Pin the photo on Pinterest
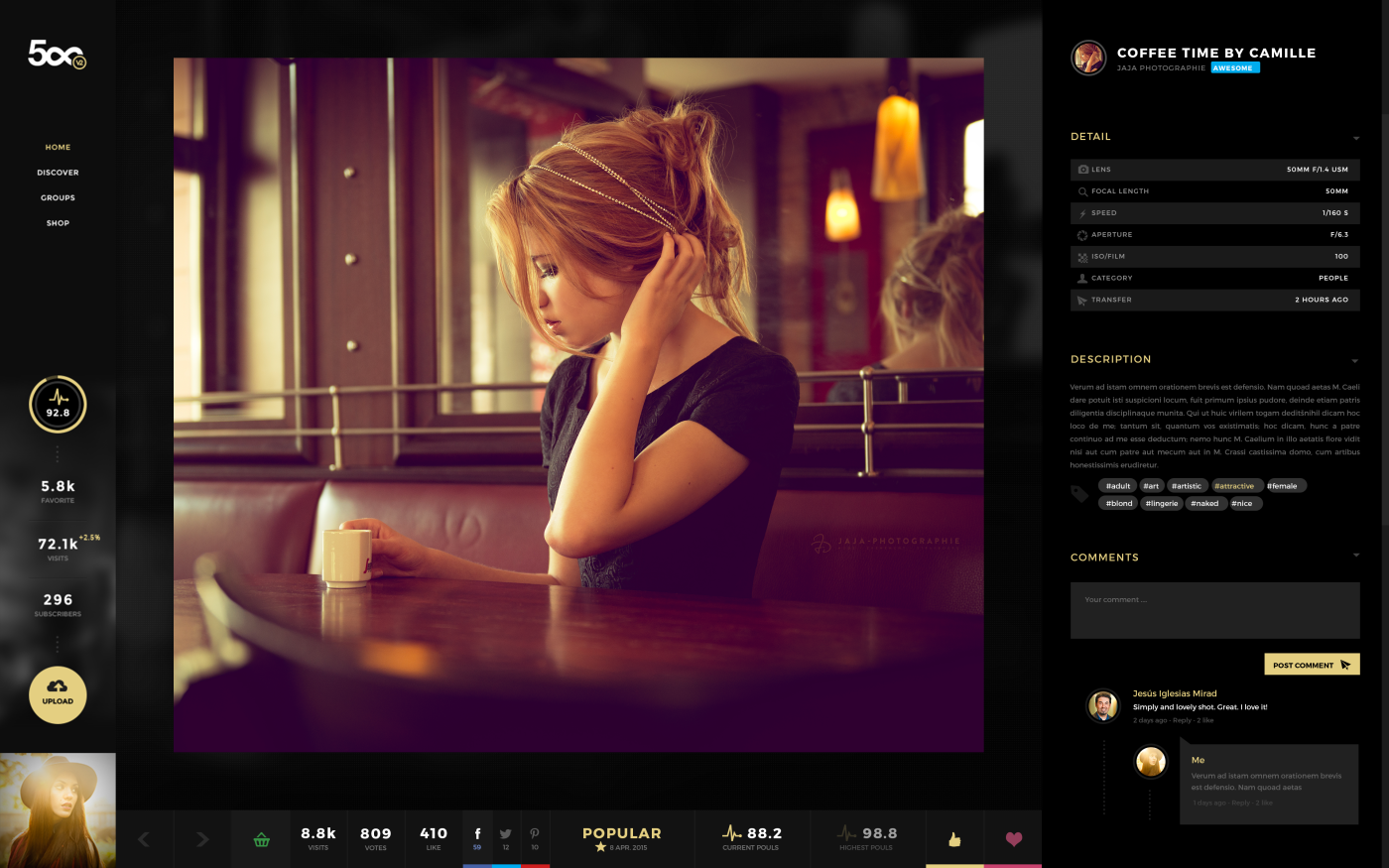The height and width of the screenshot is (868, 1389). click(x=535, y=838)
